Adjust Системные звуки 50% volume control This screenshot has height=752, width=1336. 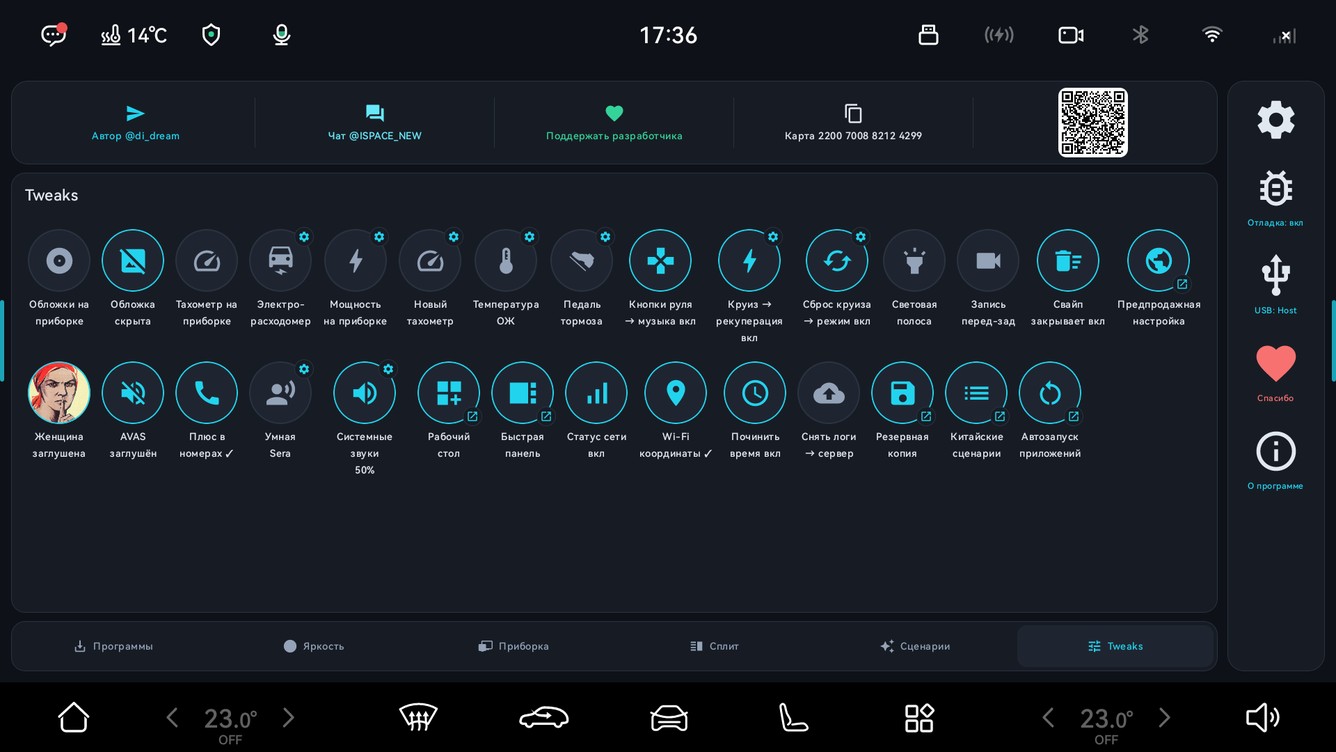tap(365, 393)
